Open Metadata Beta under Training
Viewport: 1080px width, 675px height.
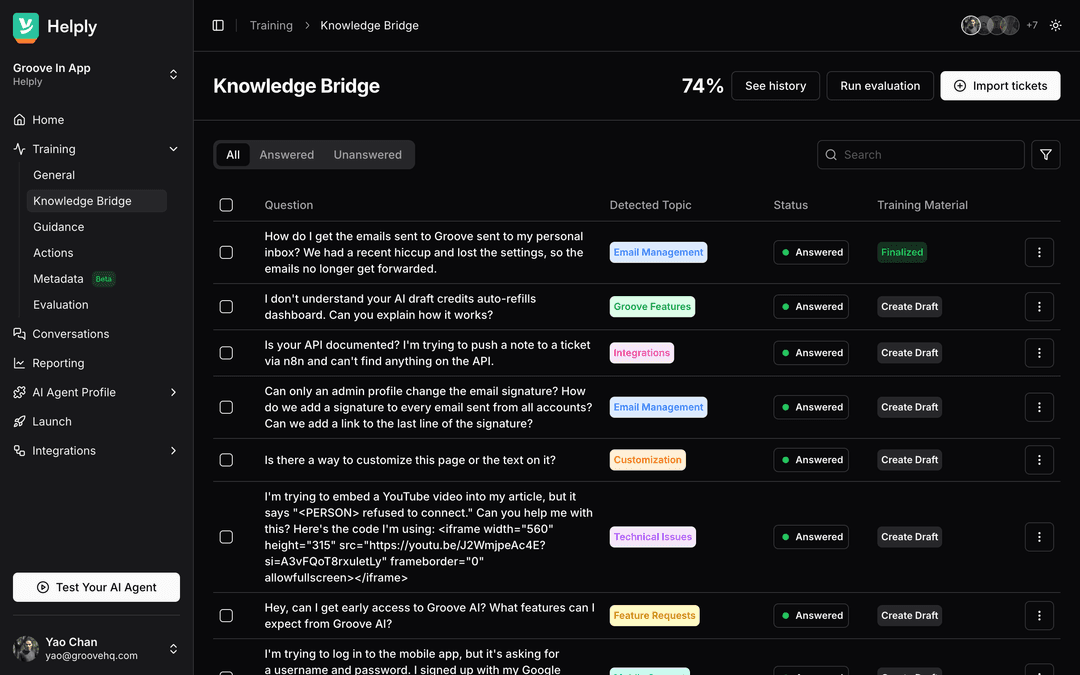pyautogui.click(x=96, y=279)
